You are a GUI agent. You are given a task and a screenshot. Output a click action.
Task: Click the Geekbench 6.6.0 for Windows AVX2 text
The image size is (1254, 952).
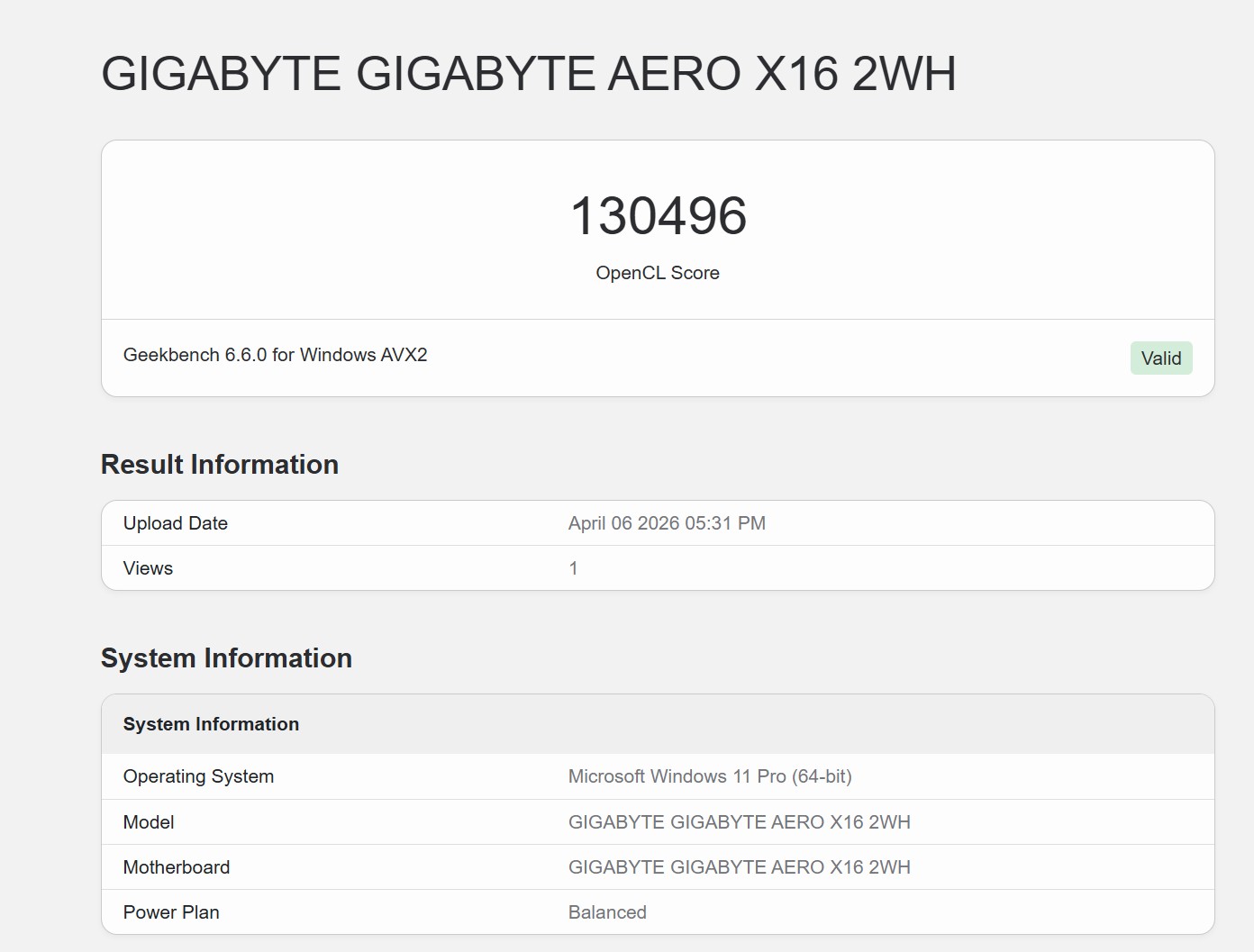(275, 355)
